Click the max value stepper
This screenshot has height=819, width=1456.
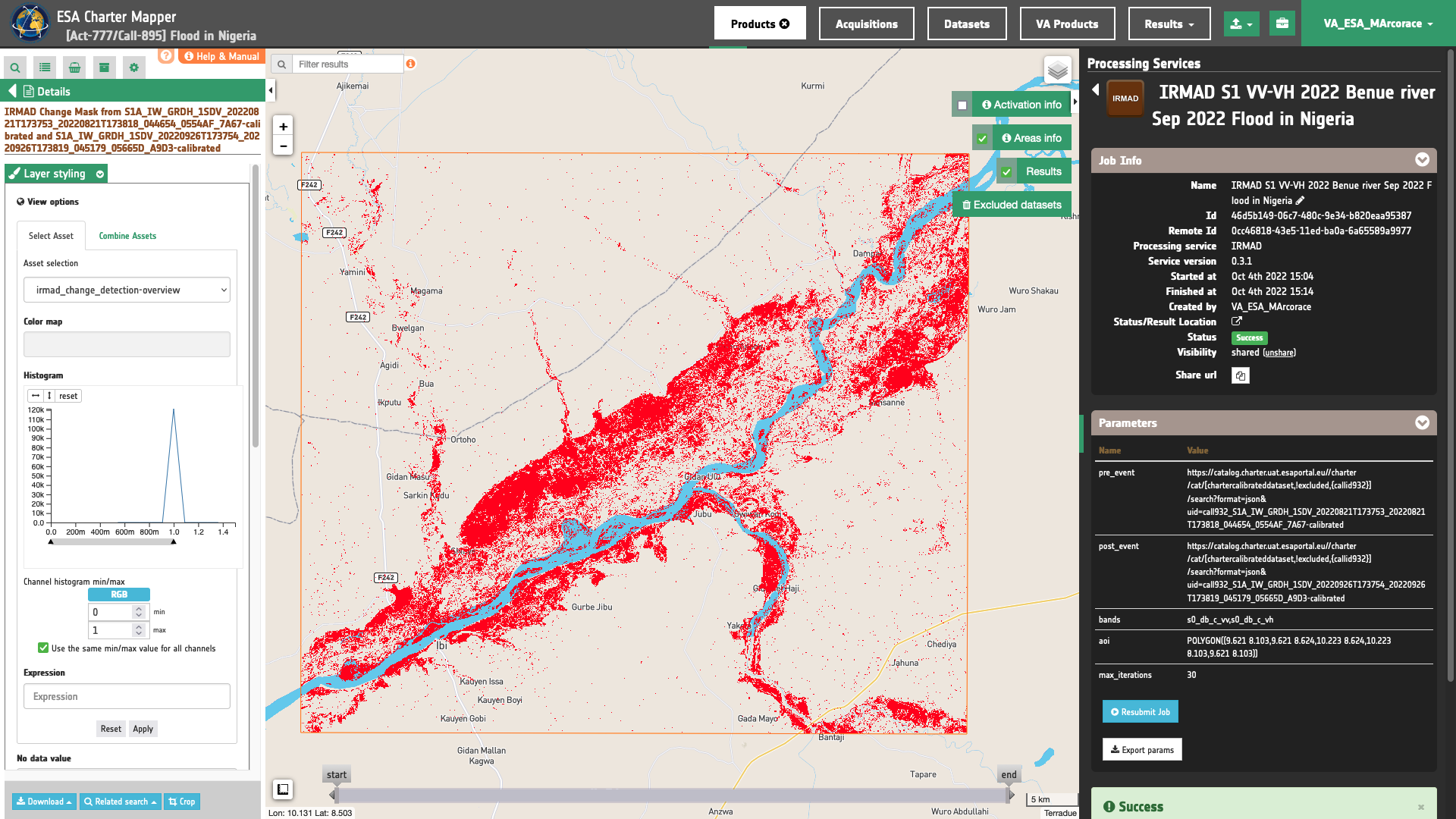click(x=138, y=630)
